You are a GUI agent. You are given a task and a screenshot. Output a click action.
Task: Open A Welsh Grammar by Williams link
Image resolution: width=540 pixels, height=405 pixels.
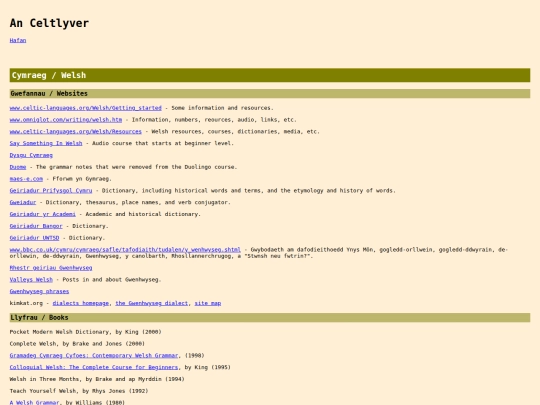[34, 402]
